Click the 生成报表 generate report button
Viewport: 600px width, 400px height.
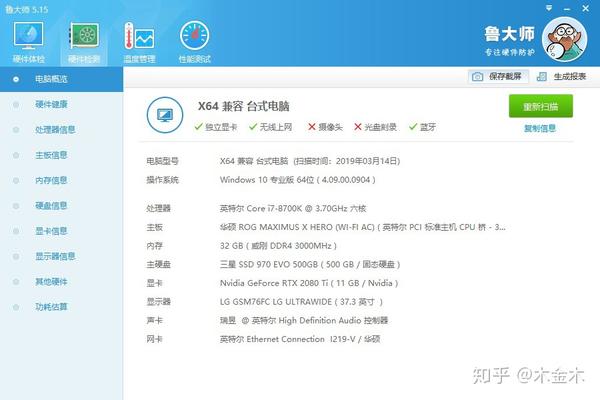[561, 77]
